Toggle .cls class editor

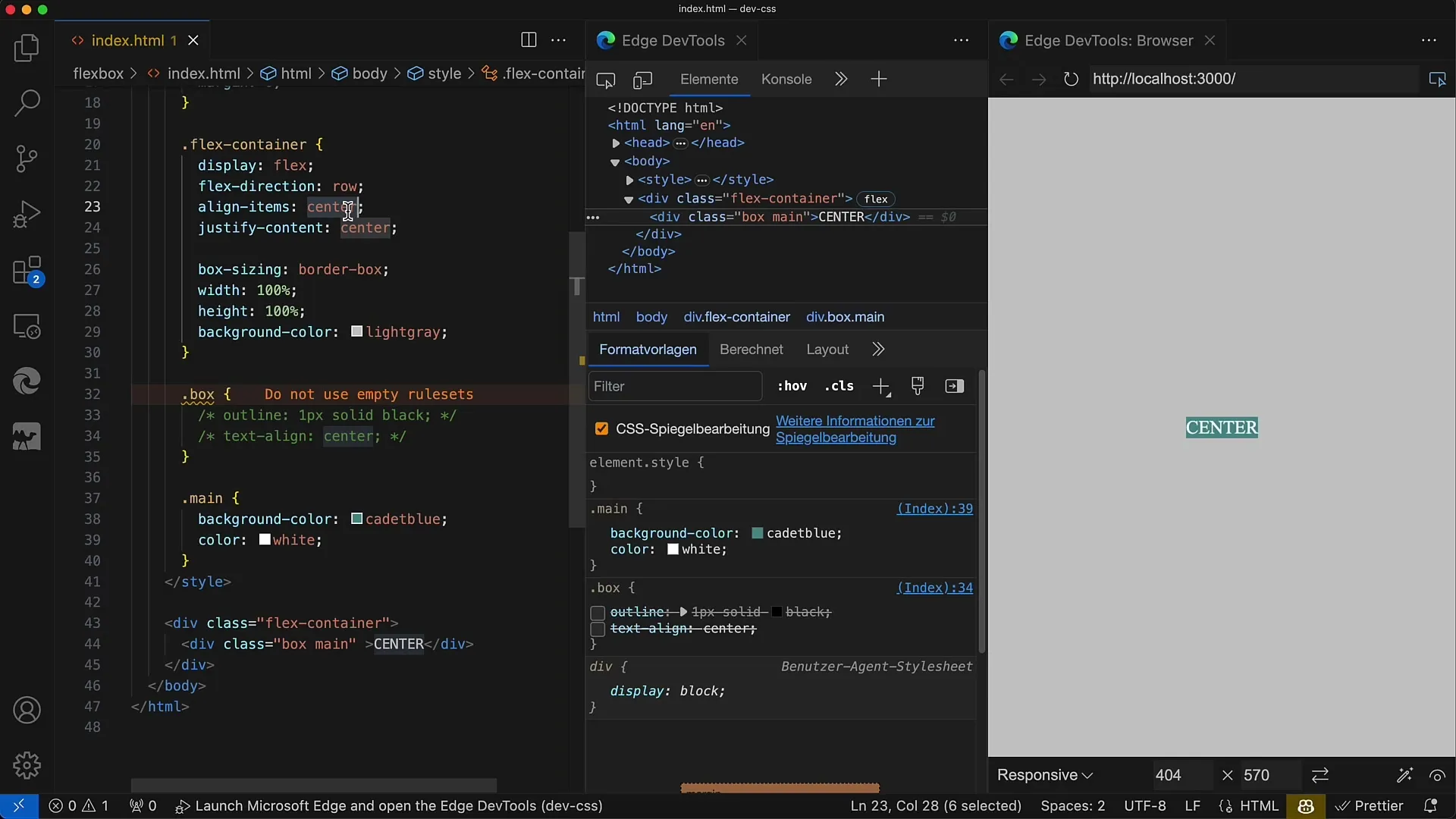[839, 386]
